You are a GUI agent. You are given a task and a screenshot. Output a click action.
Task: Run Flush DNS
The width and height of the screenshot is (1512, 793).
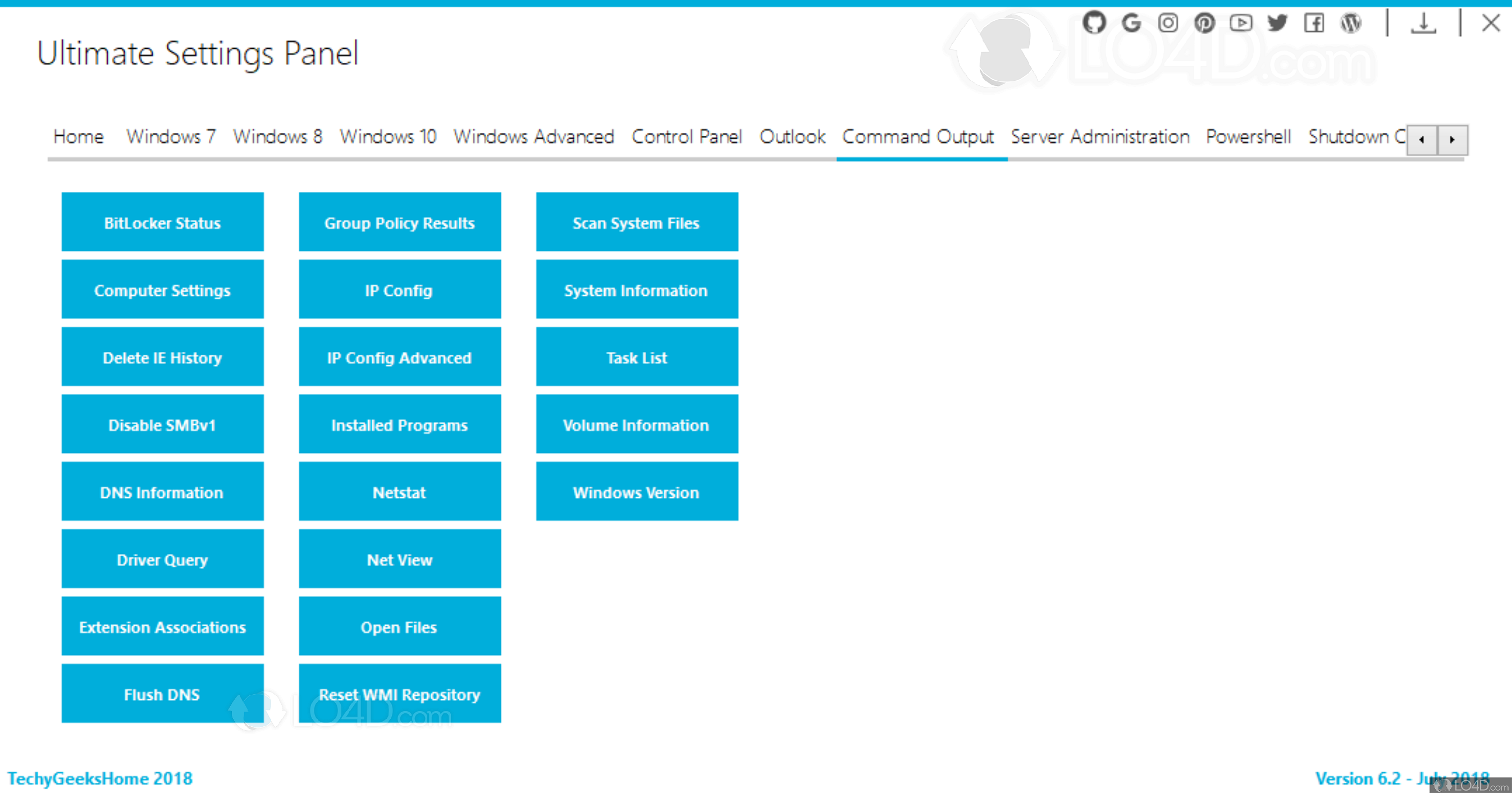click(162, 694)
